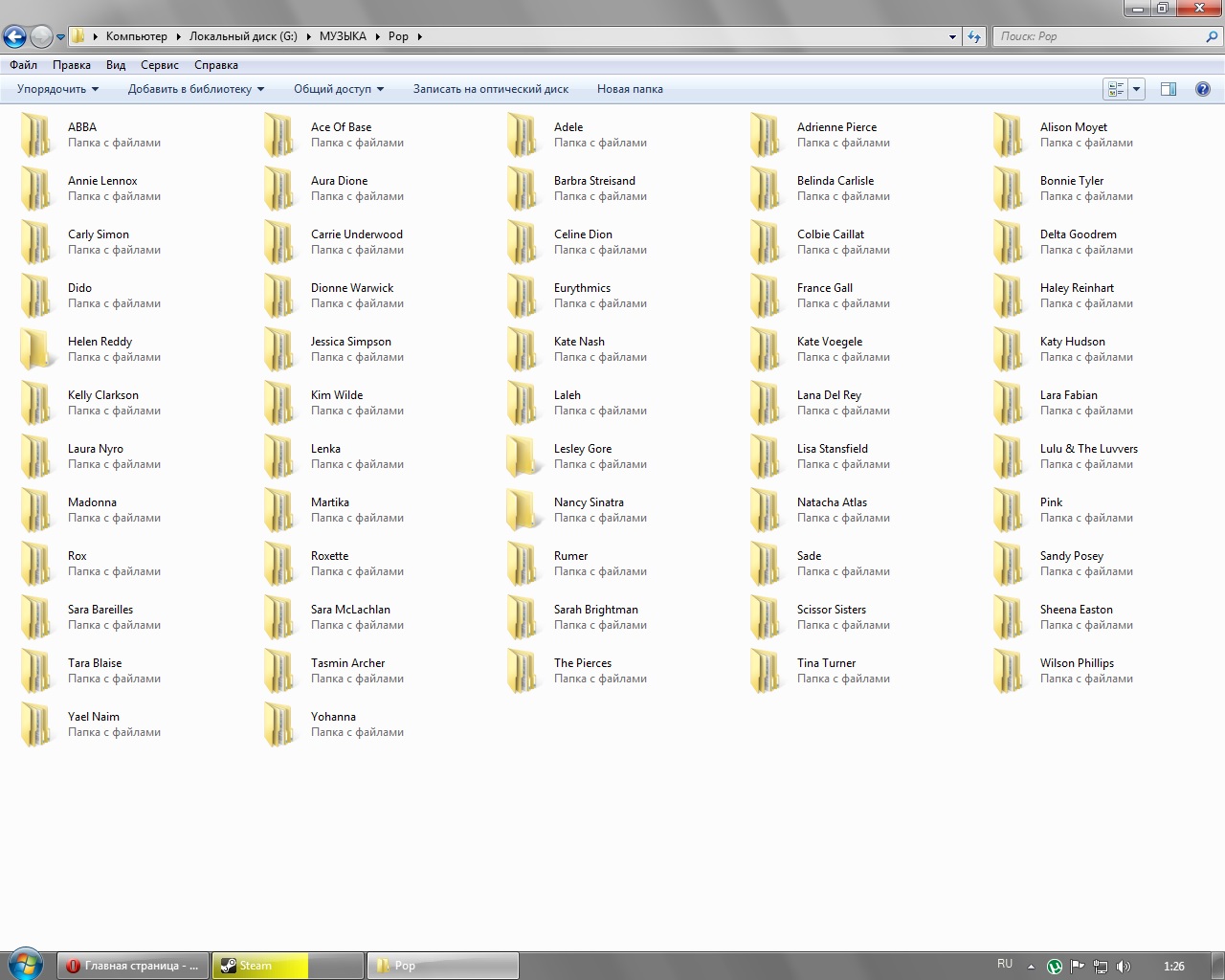Focus the Поиск: Pop search field
Viewport: 1225px width, 980px height.
[1099, 36]
